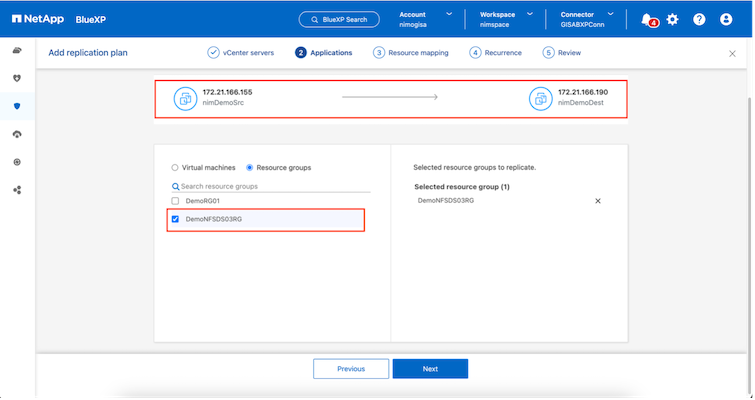Select the Resource groups radio button
This screenshot has height=400, width=755.
[x=250, y=168]
